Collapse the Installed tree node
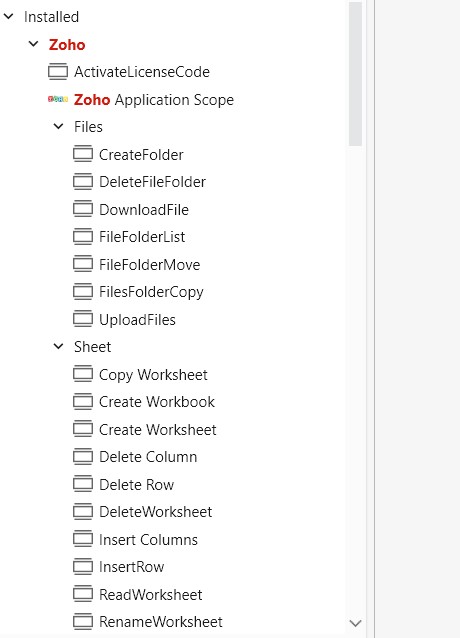 [x=9, y=17]
